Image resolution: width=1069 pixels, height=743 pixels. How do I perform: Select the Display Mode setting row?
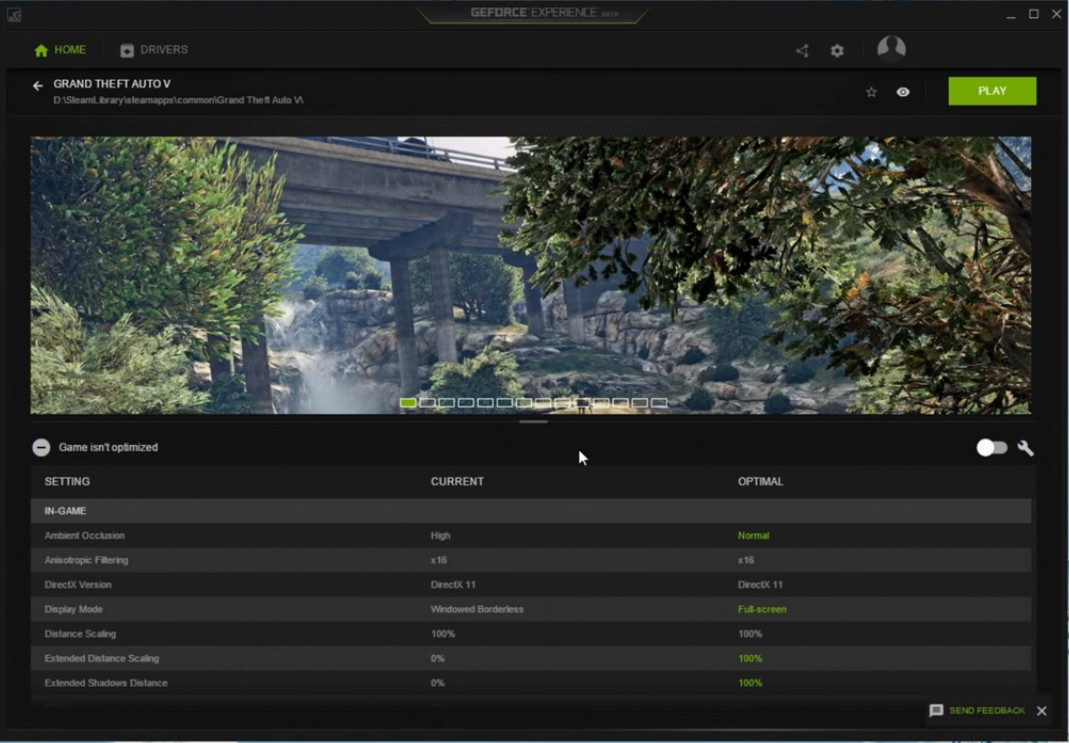coord(530,609)
